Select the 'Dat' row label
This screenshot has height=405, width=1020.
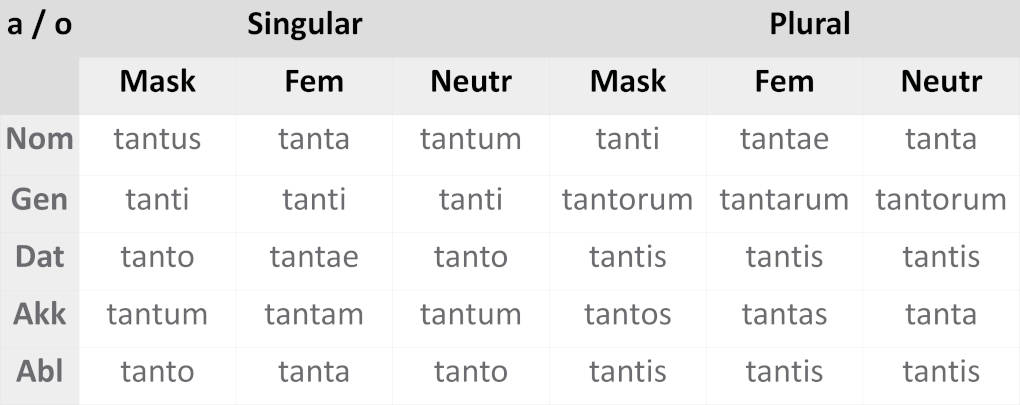click(40, 257)
